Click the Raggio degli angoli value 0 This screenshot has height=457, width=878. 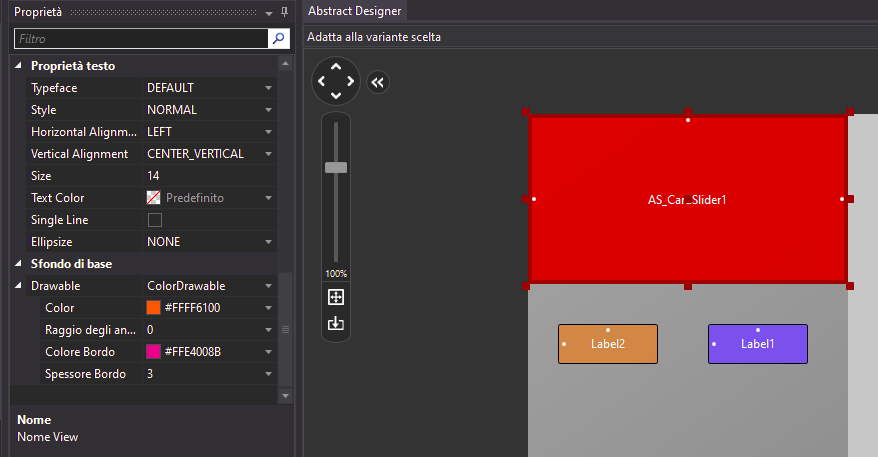tap(150, 330)
